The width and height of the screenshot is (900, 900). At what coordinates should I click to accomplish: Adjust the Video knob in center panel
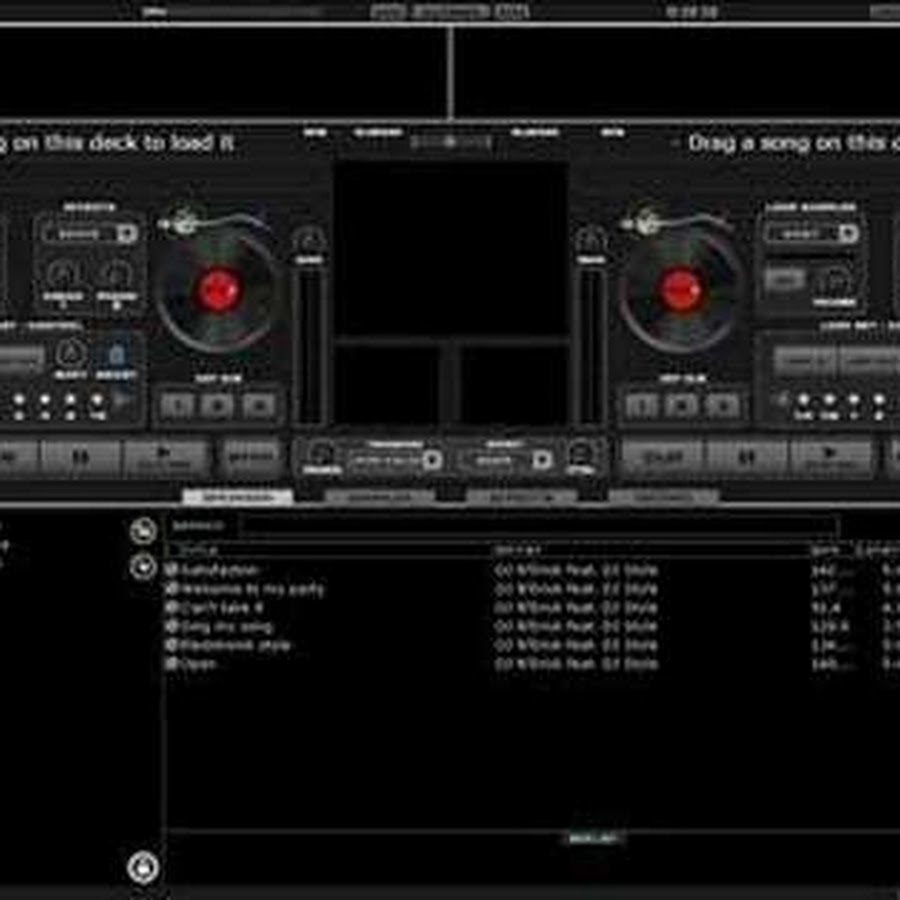coord(320,453)
